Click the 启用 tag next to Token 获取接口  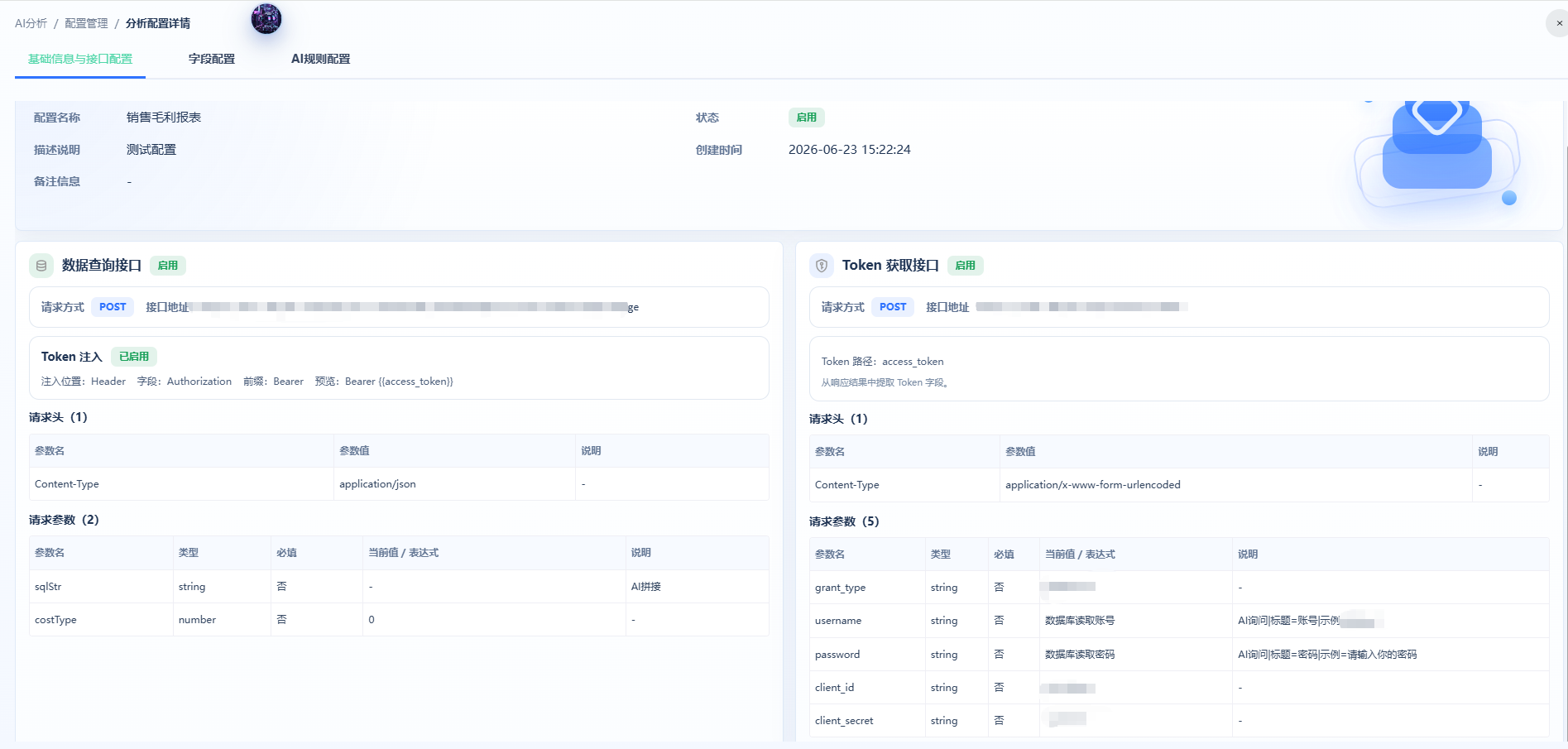click(x=965, y=266)
